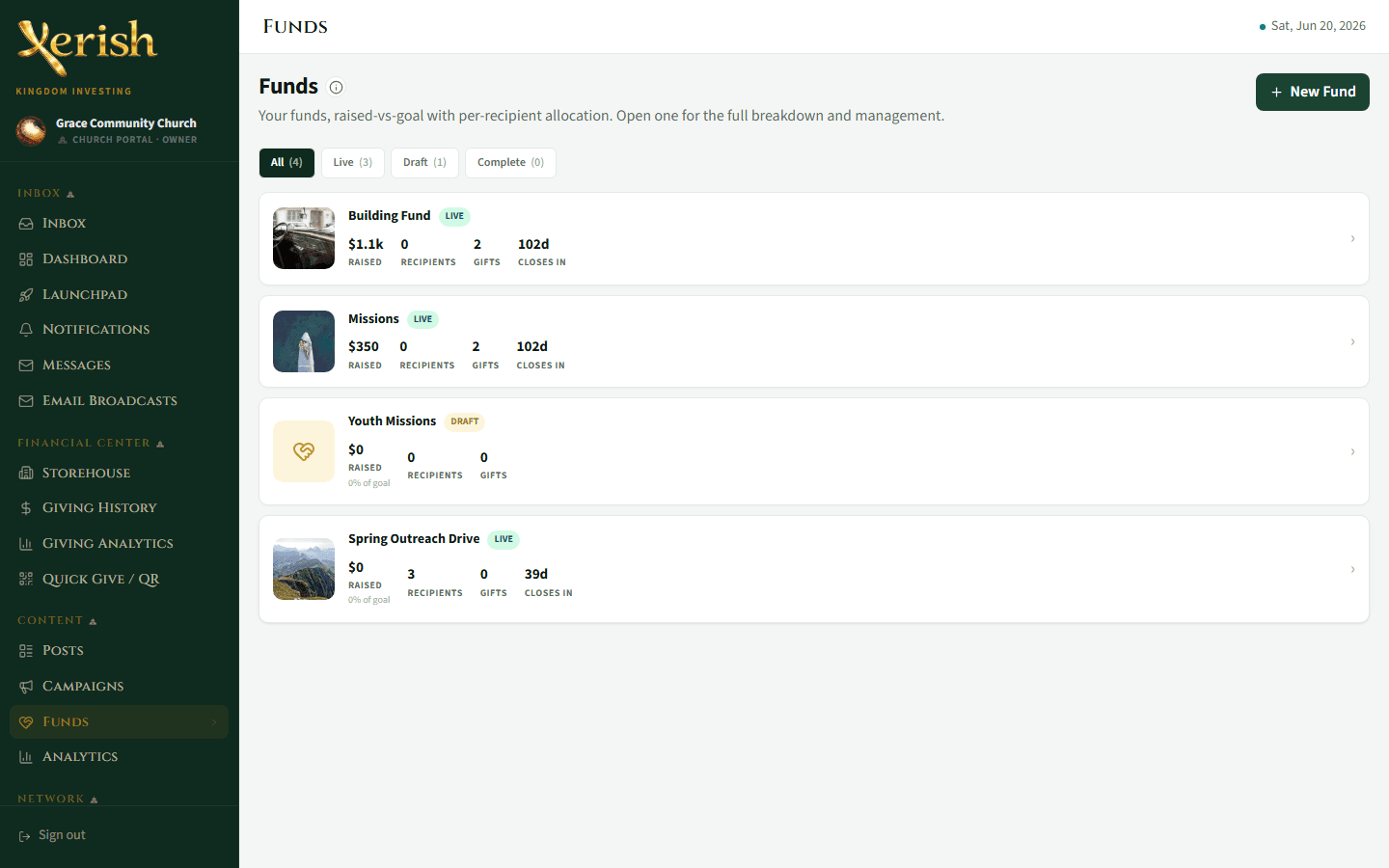This screenshot has width=1389, height=868.
Task: Create a fund with New Fund button
Action: coord(1313,92)
